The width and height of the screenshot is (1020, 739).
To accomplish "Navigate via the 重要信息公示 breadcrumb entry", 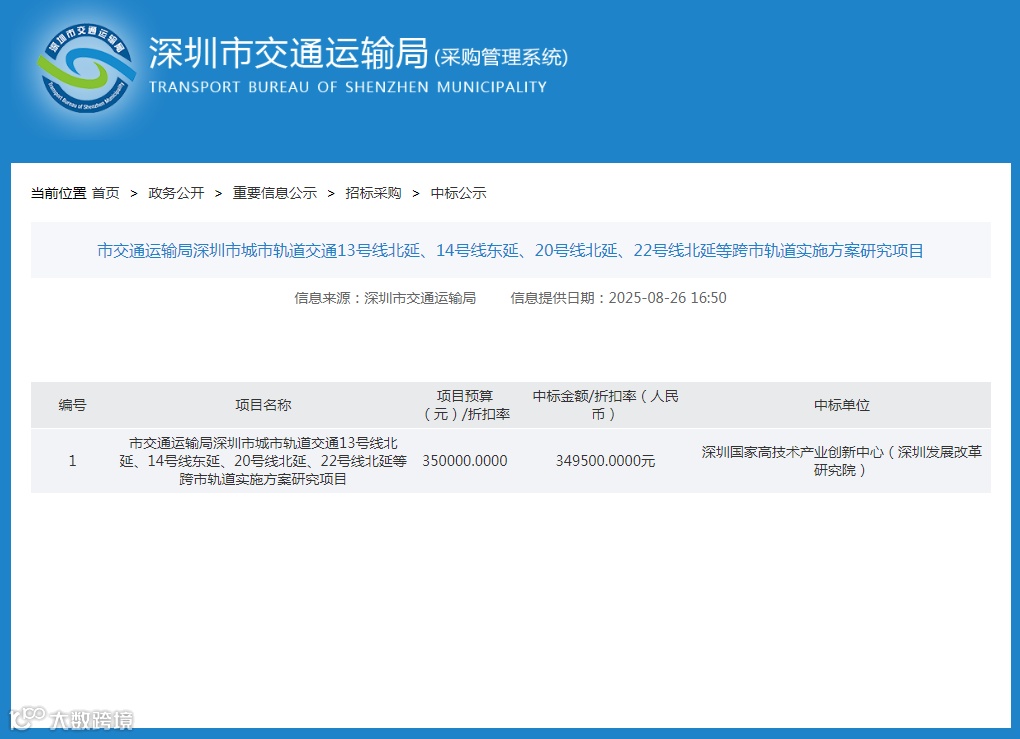I will click(x=274, y=193).
